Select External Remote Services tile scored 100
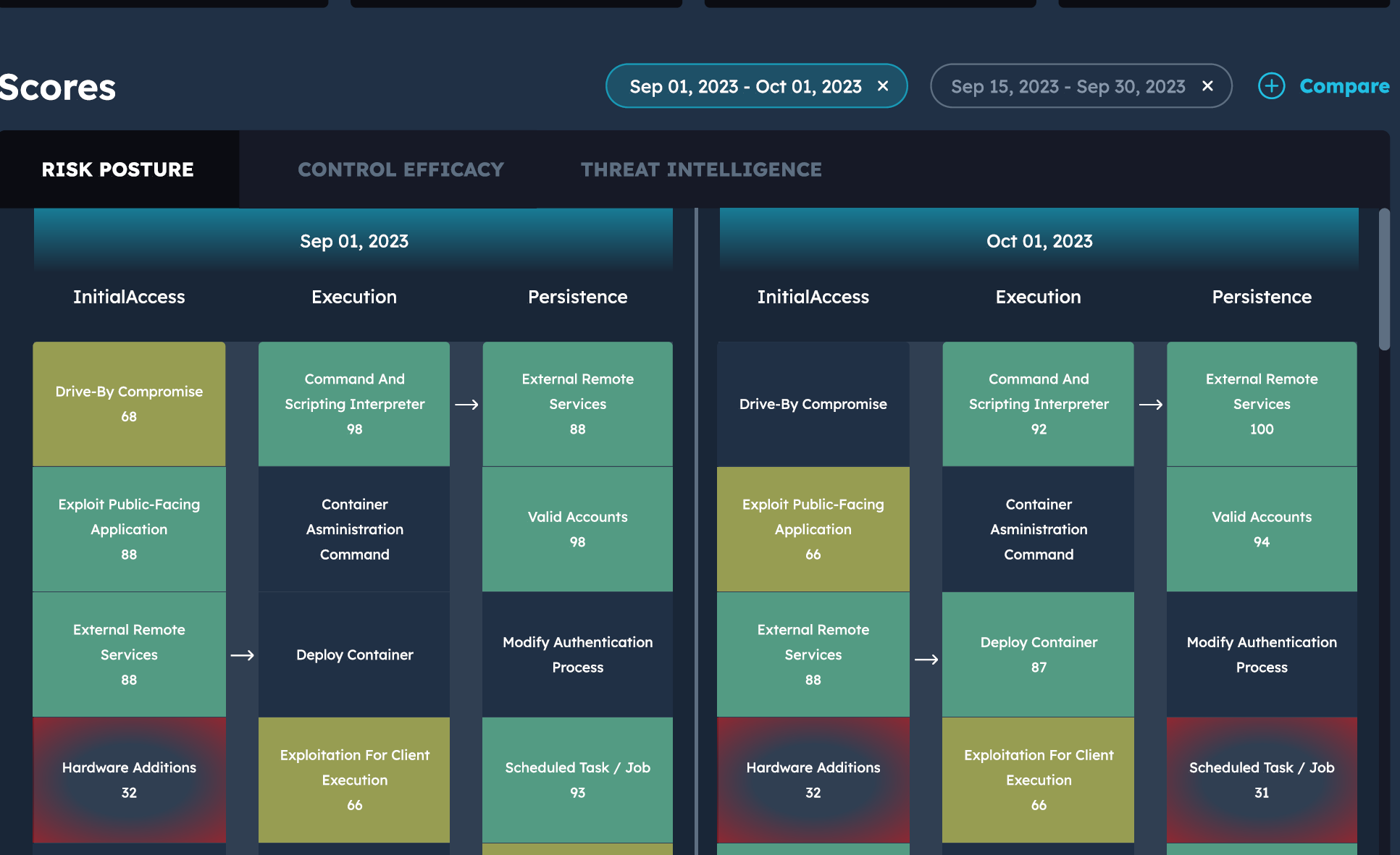This screenshot has height=855, width=1400. [1261, 404]
